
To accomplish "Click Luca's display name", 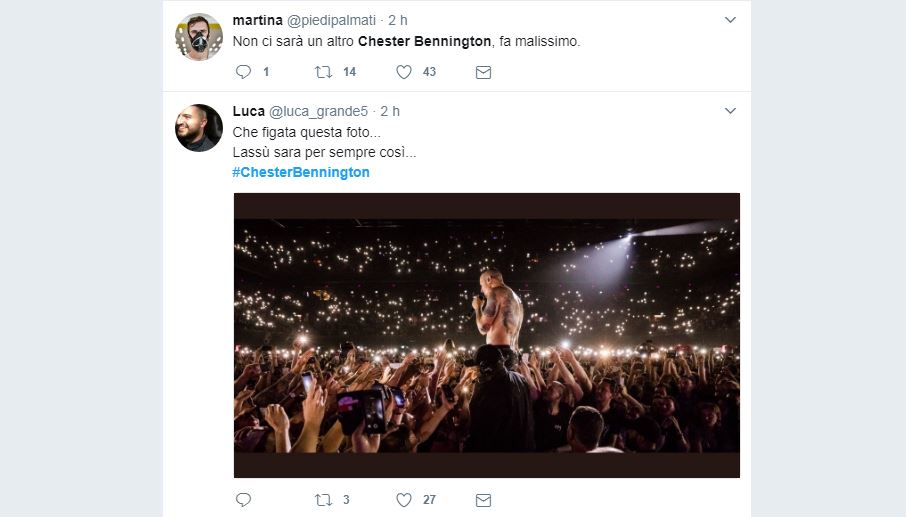I will click(249, 111).
